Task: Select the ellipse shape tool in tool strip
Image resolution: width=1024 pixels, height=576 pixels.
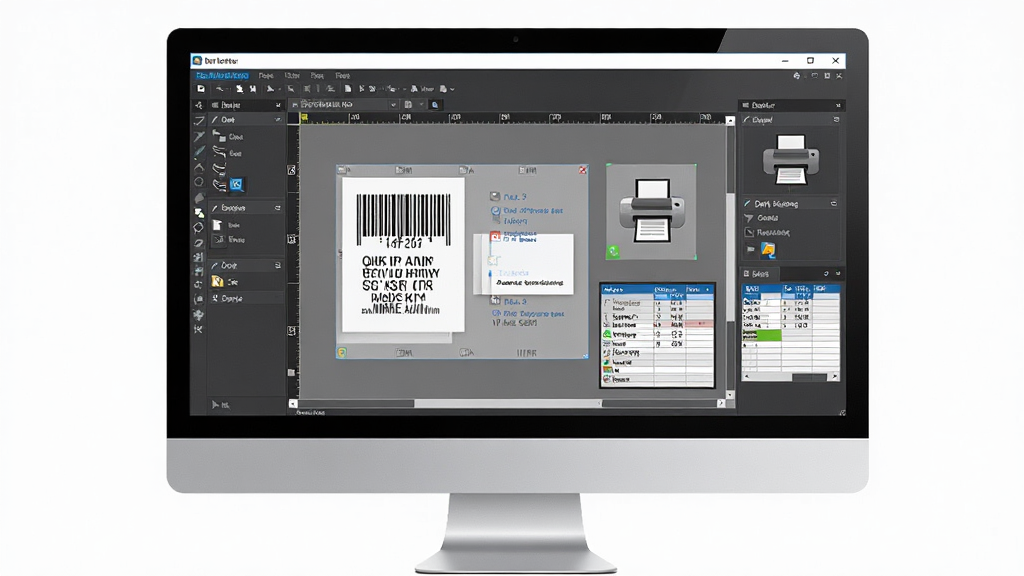Action: click(199, 182)
